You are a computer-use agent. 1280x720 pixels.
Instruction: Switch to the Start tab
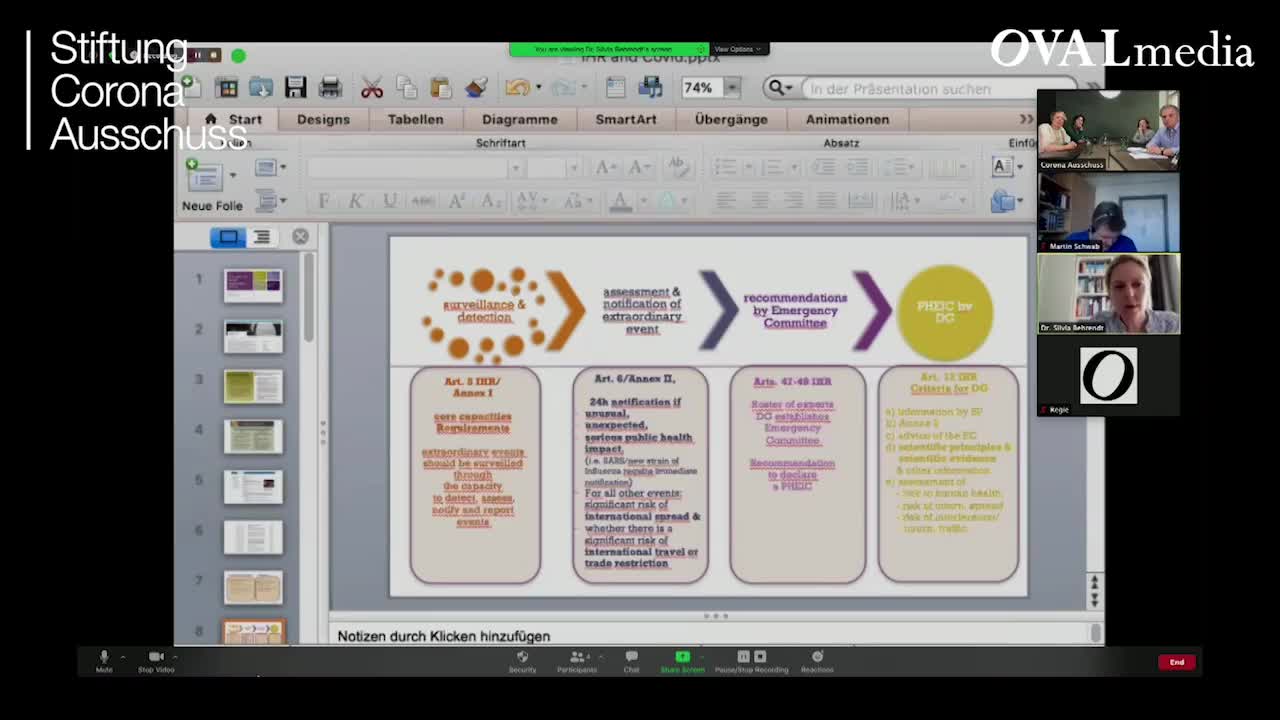(235, 119)
